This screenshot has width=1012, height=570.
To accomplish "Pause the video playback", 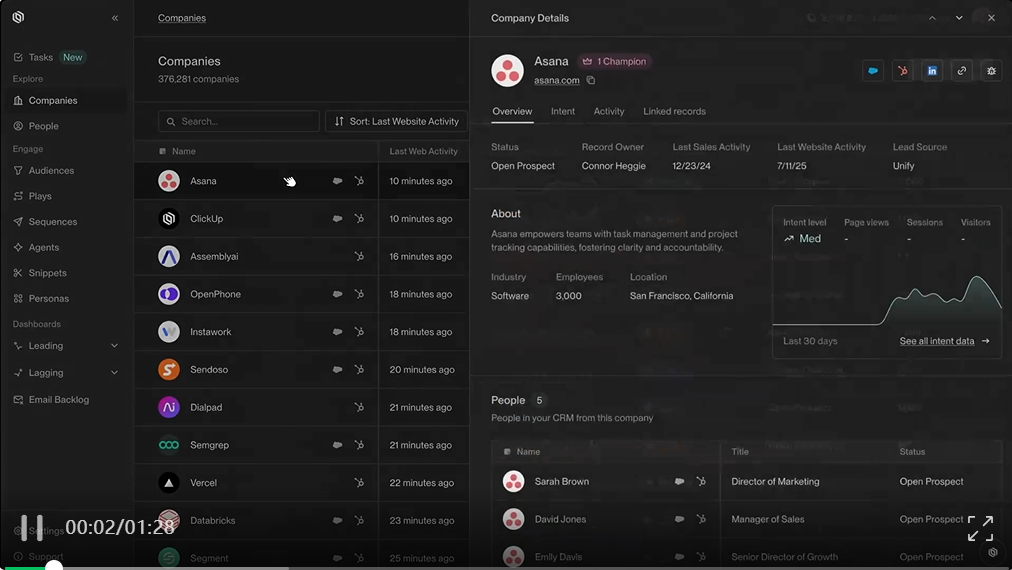I will pos(32,527).
